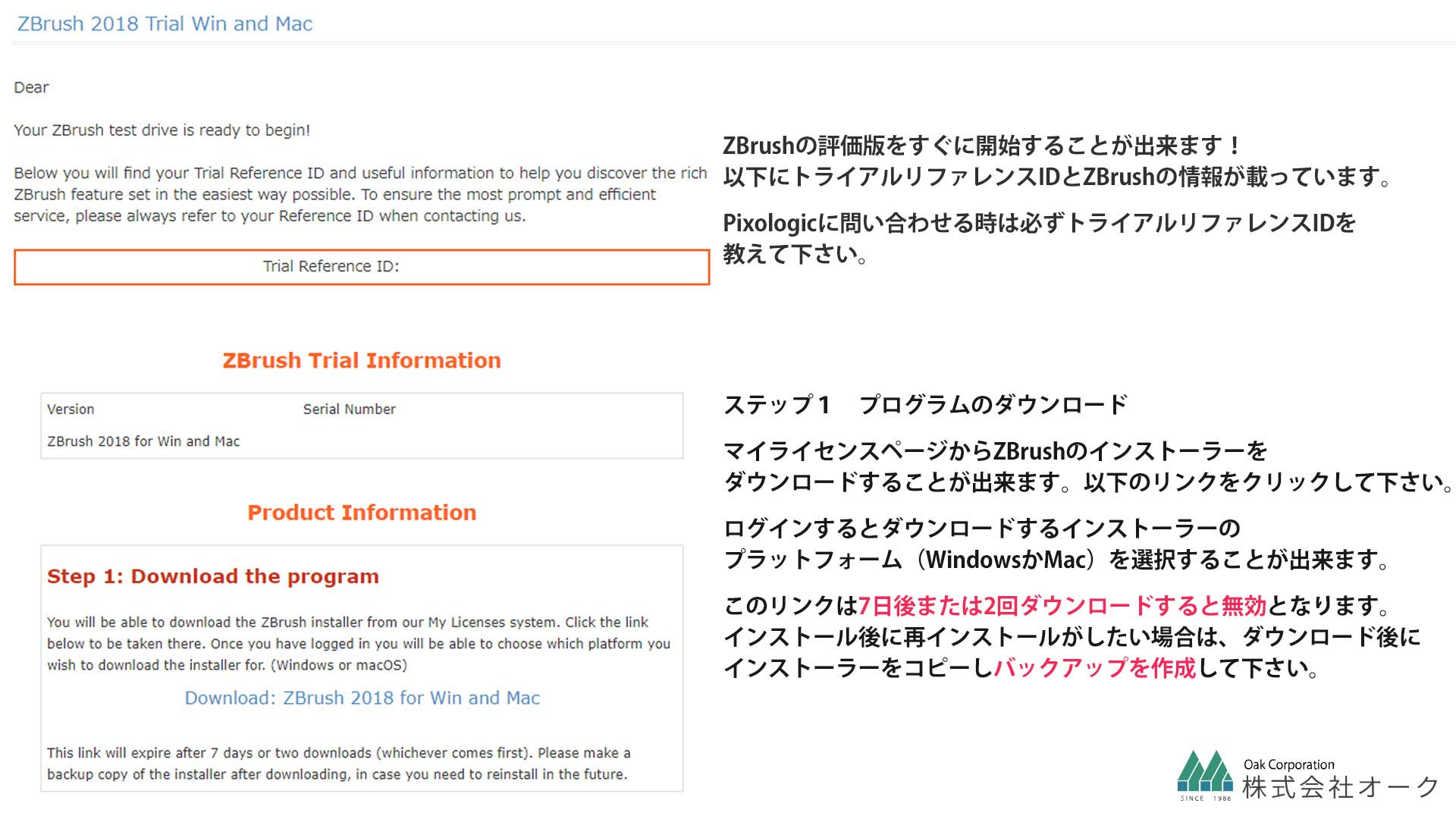Click the pink '7日後または2回ダウンロードすると無効' text

tap(1062, 606)
